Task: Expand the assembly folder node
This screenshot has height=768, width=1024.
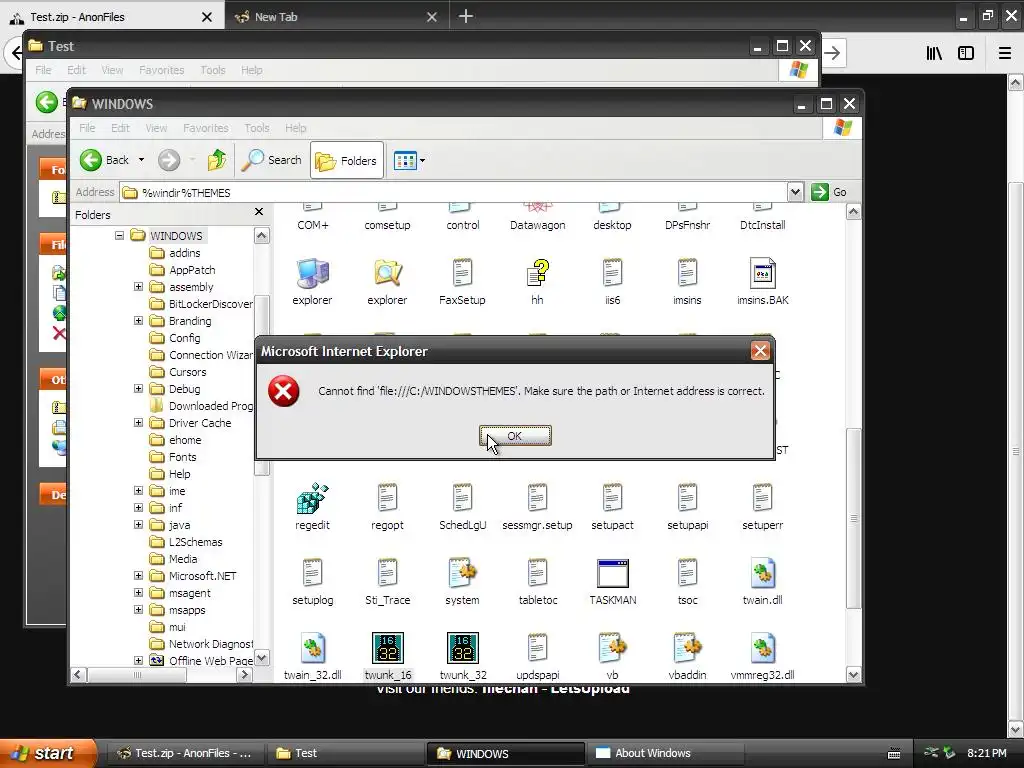Action: 138,287
